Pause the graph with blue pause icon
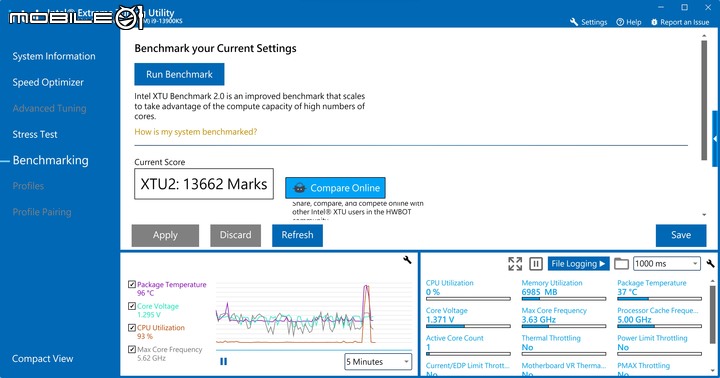Screen dimensions: 720x378 (224, 361)
